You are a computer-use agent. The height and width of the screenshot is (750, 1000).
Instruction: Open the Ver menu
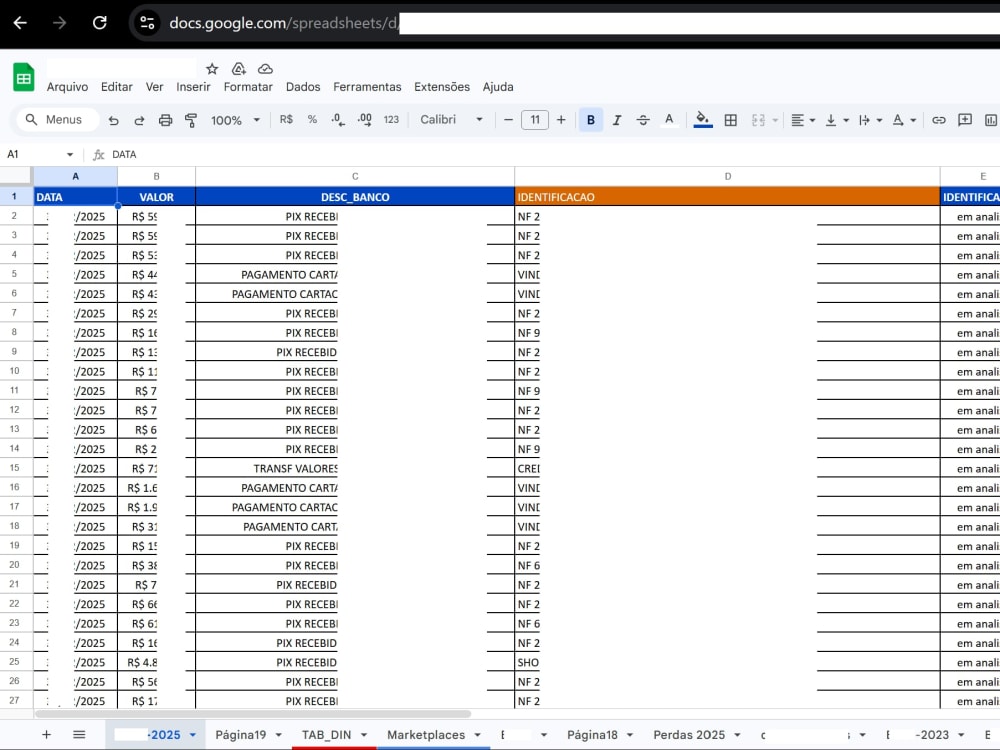point(154,87)
